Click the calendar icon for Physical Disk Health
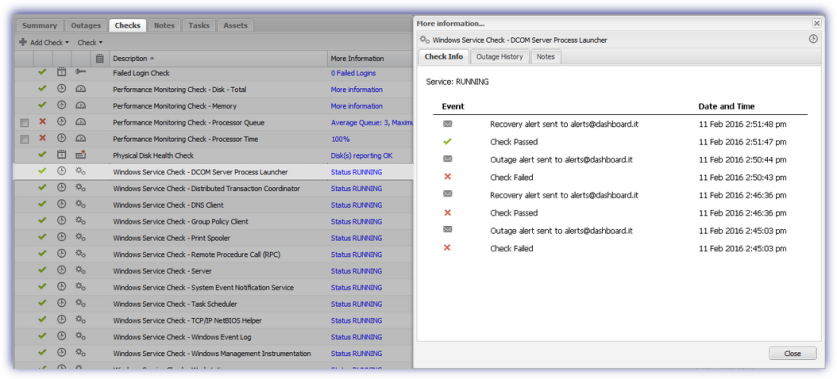The image size is (837, 379). pos(61,155)
